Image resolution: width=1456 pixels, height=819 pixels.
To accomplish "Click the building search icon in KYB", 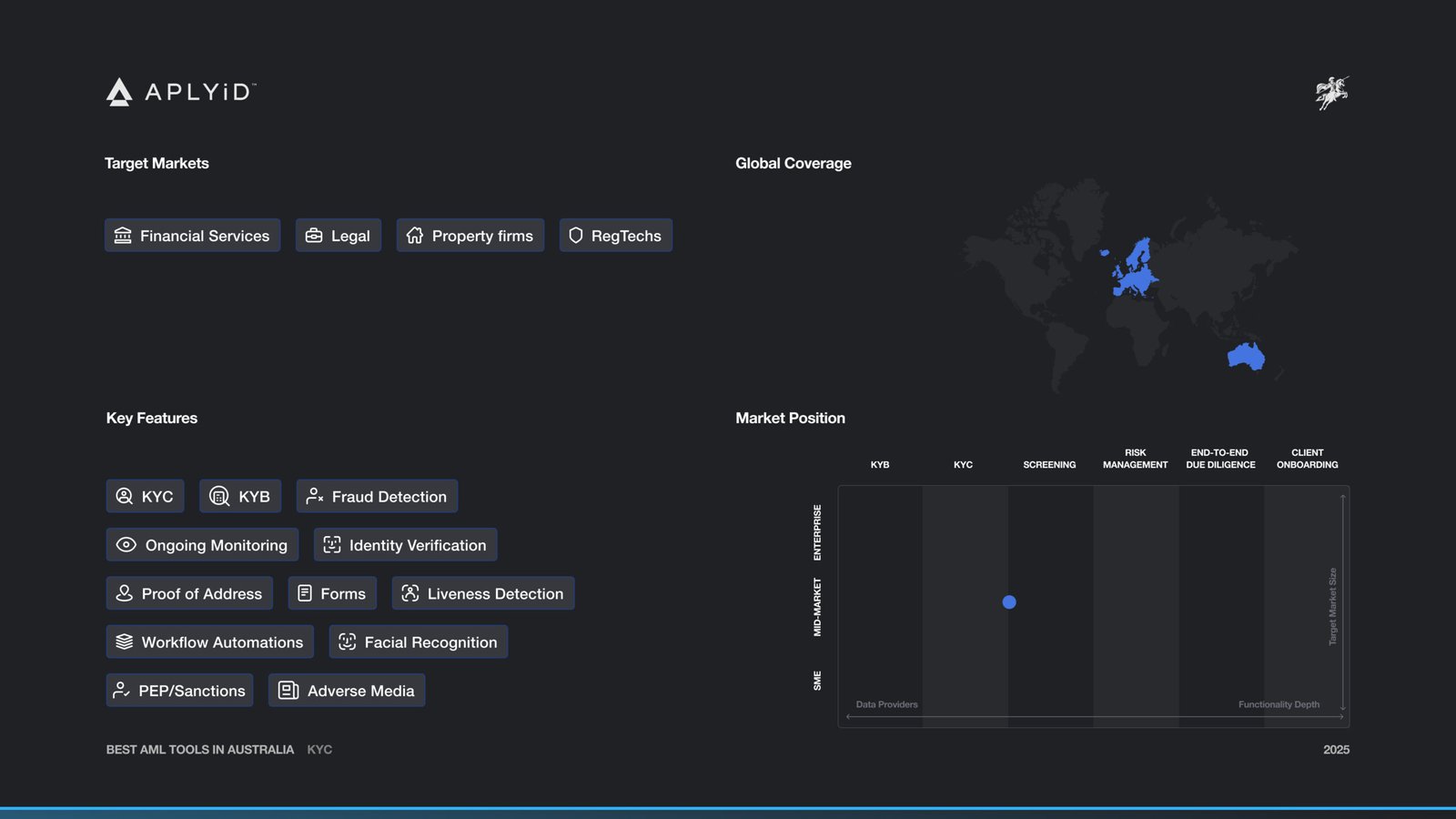I will click(219, 496).
